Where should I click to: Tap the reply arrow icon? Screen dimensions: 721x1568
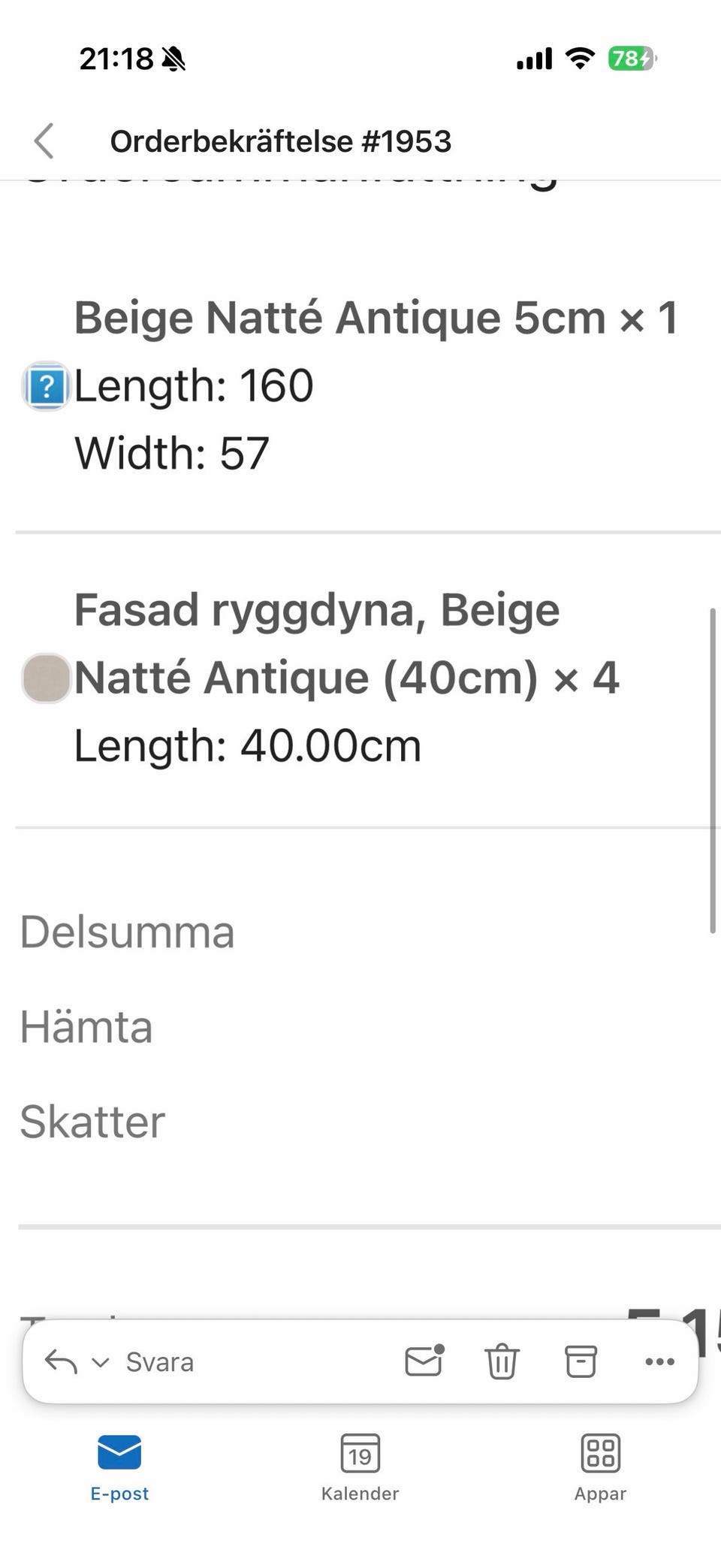coord(61,1361)
